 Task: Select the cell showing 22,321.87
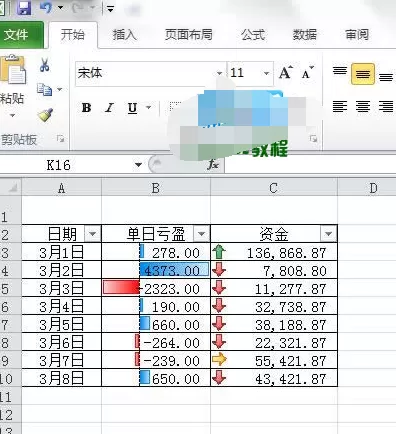274,342
